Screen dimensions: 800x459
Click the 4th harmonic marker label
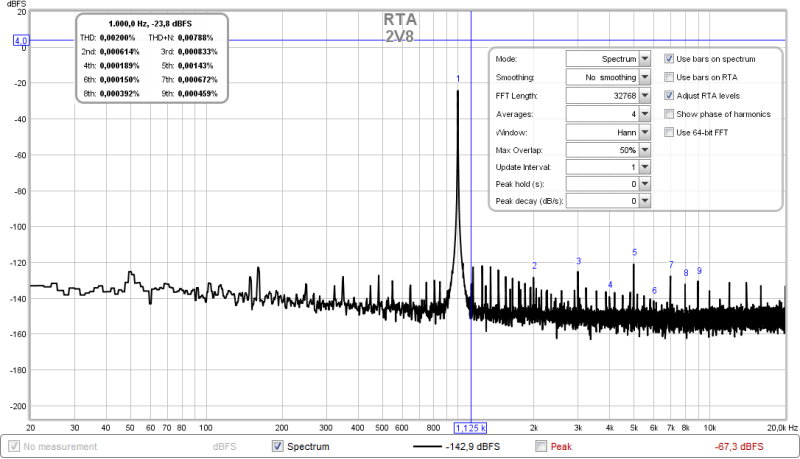pyautogui.click(x=610, y=285)
